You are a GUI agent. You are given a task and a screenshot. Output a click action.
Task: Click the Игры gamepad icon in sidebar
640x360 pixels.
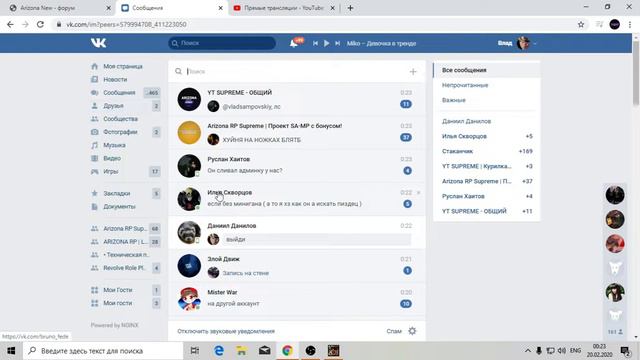[x=95, y=171]
